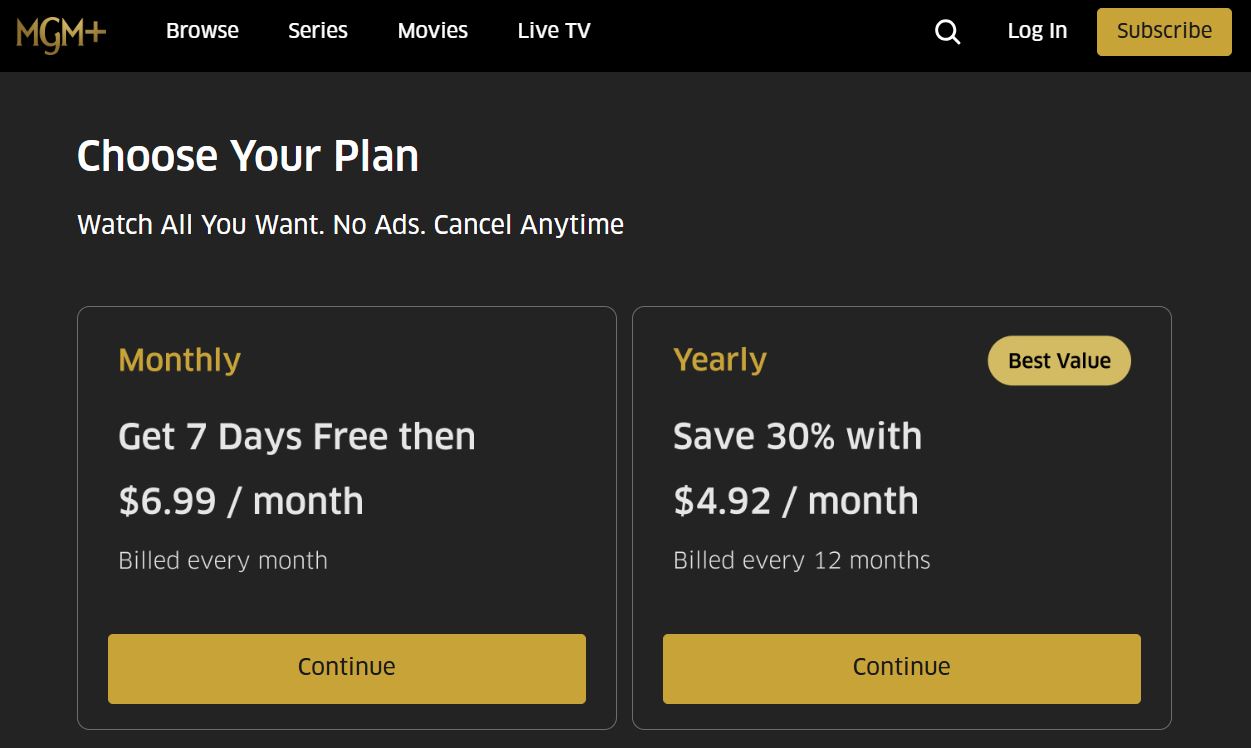Click the $4.92 per month price
Screen dimensions: 1251x748
[795, 501]
